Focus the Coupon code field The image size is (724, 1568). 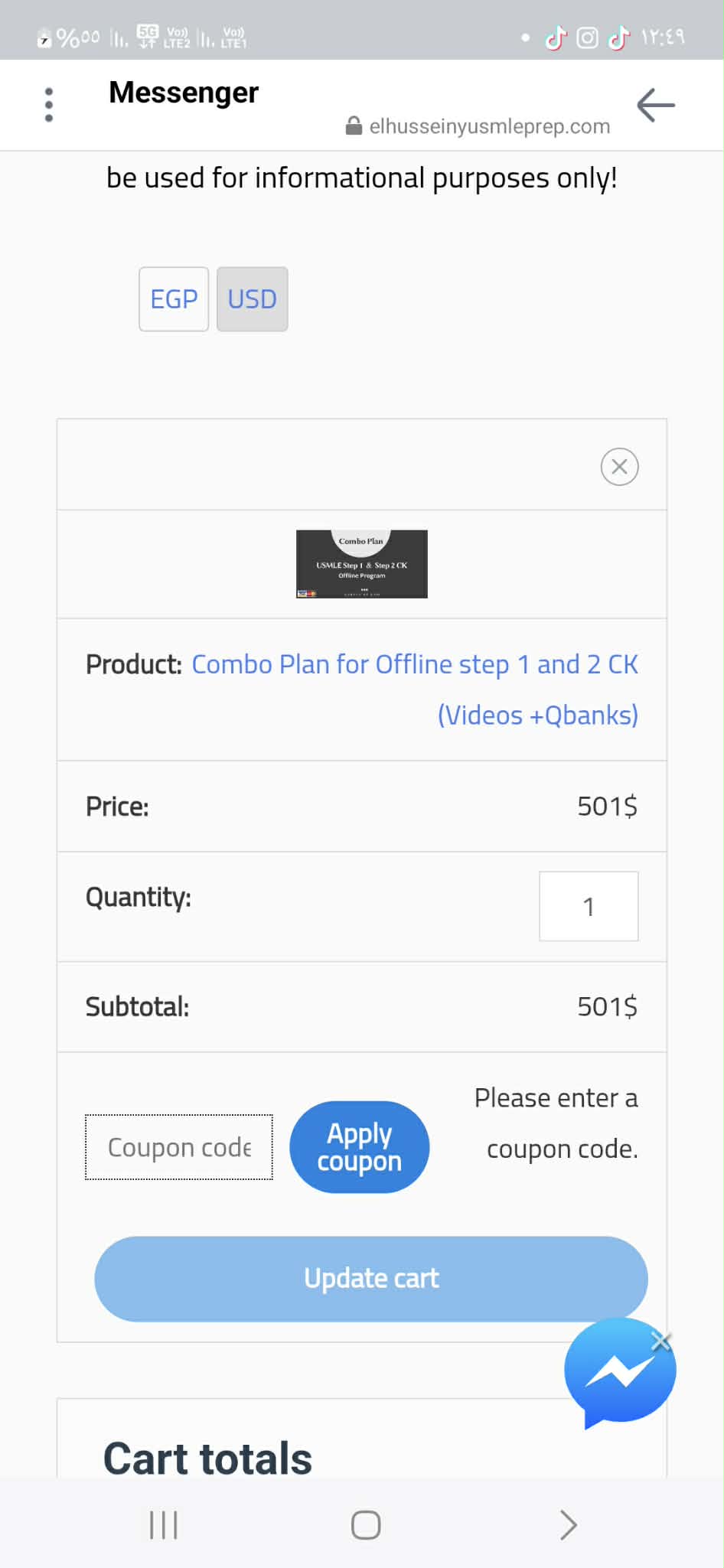(179, 1147)
